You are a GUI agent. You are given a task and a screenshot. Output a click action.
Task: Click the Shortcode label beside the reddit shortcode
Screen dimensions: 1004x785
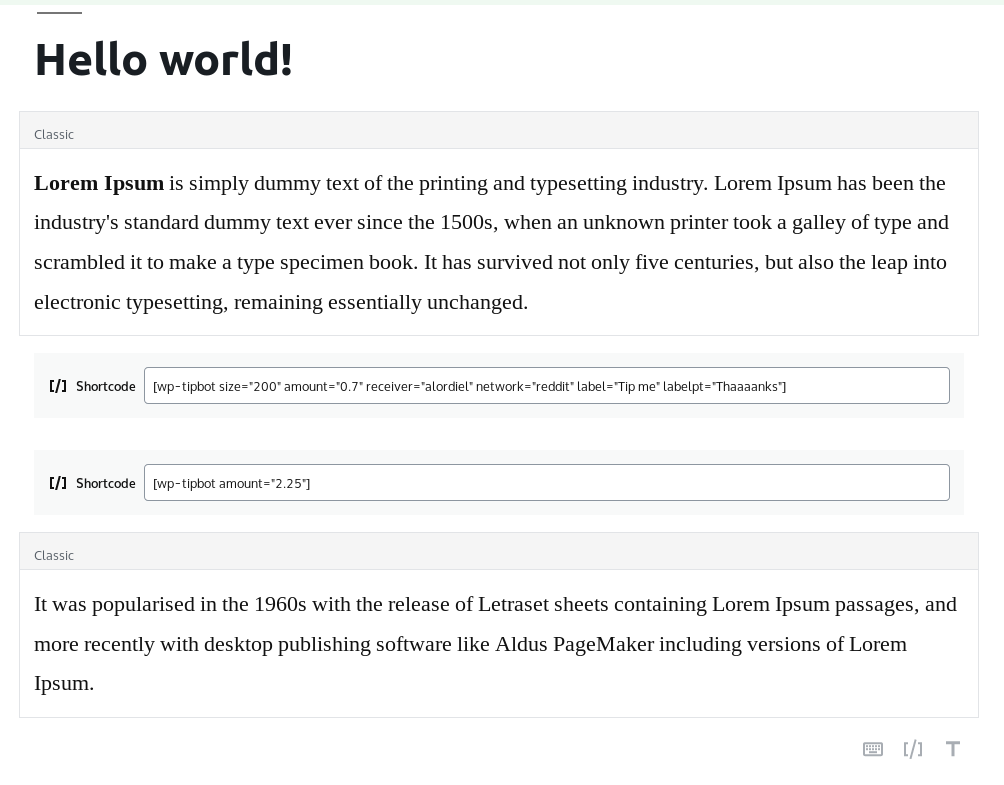tap(105, 386)
